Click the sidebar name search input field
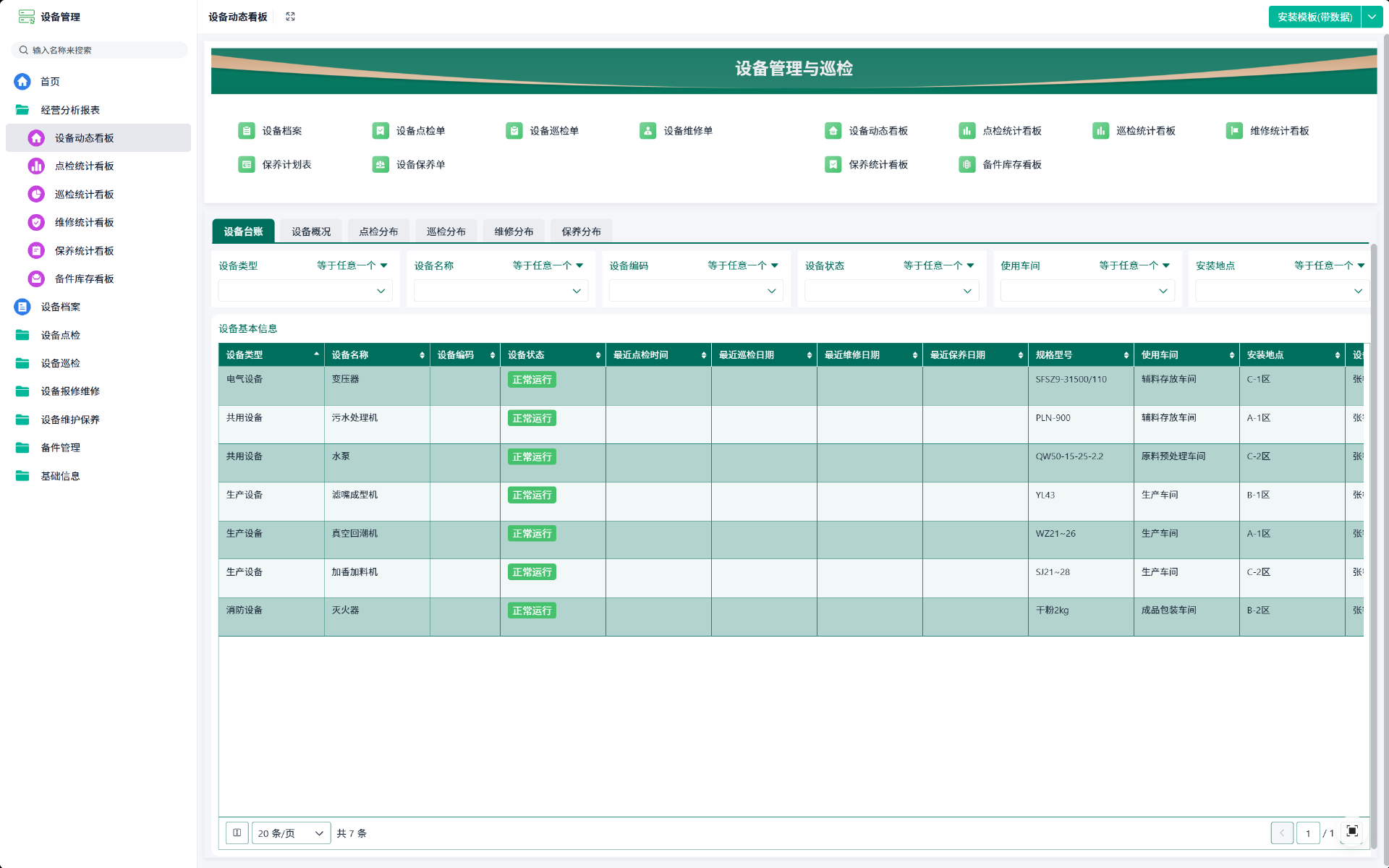 click(101, 50)
